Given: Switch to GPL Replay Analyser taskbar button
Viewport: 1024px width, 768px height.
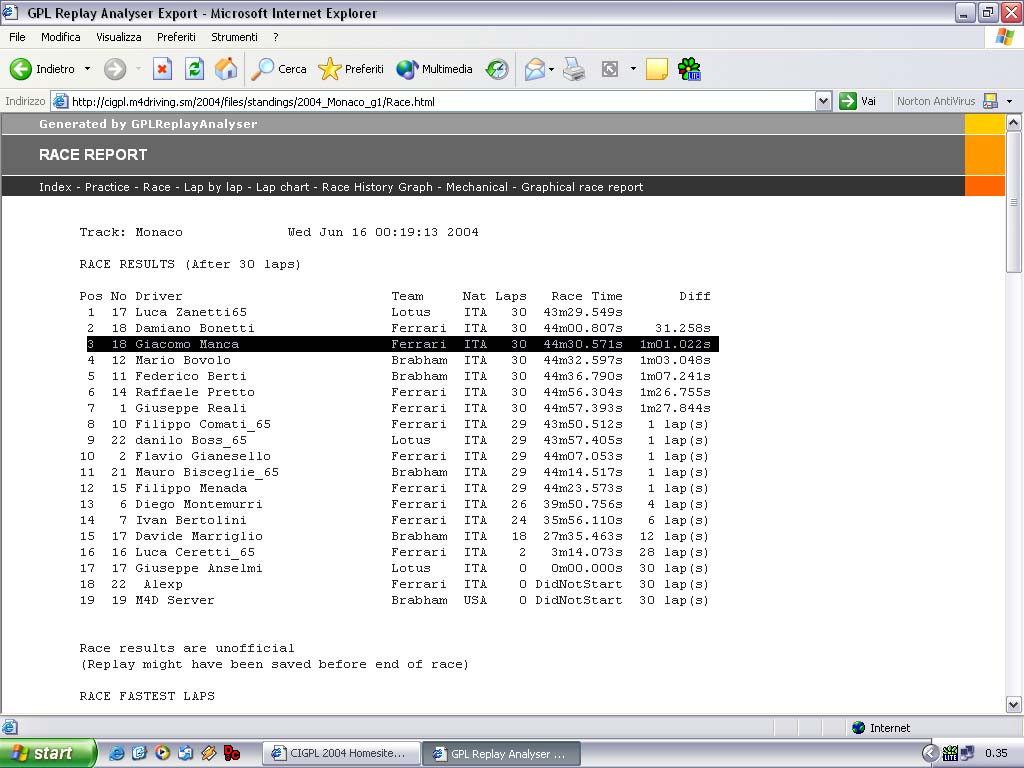Looking at the screenshot, I should pyautogui.click(x=501, y=754).
